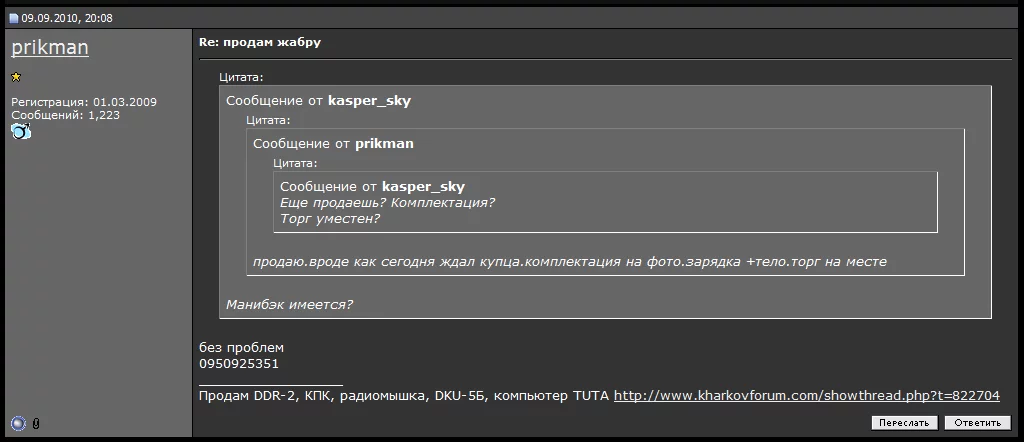Click the paperclip attachment icon

(35, 424)
